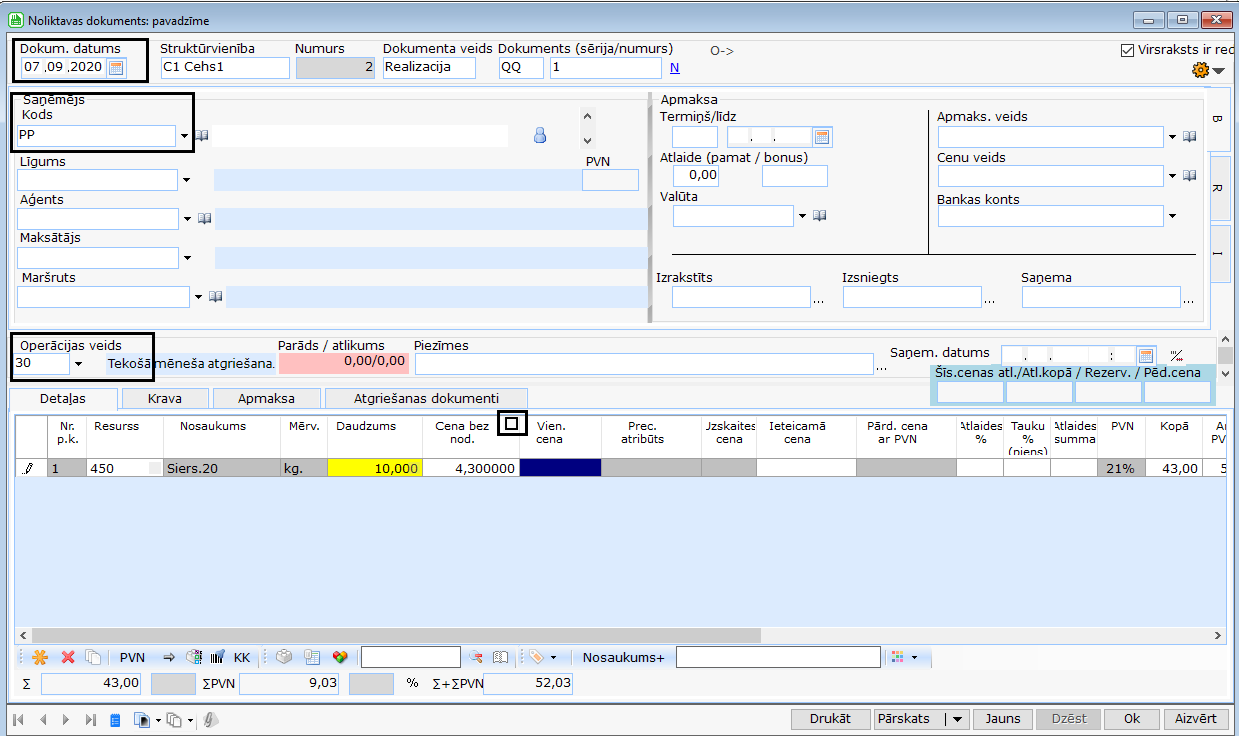Click the right arrow icon in the details toolbar
The image size is (1239, 736).
[x=169, y=657]
